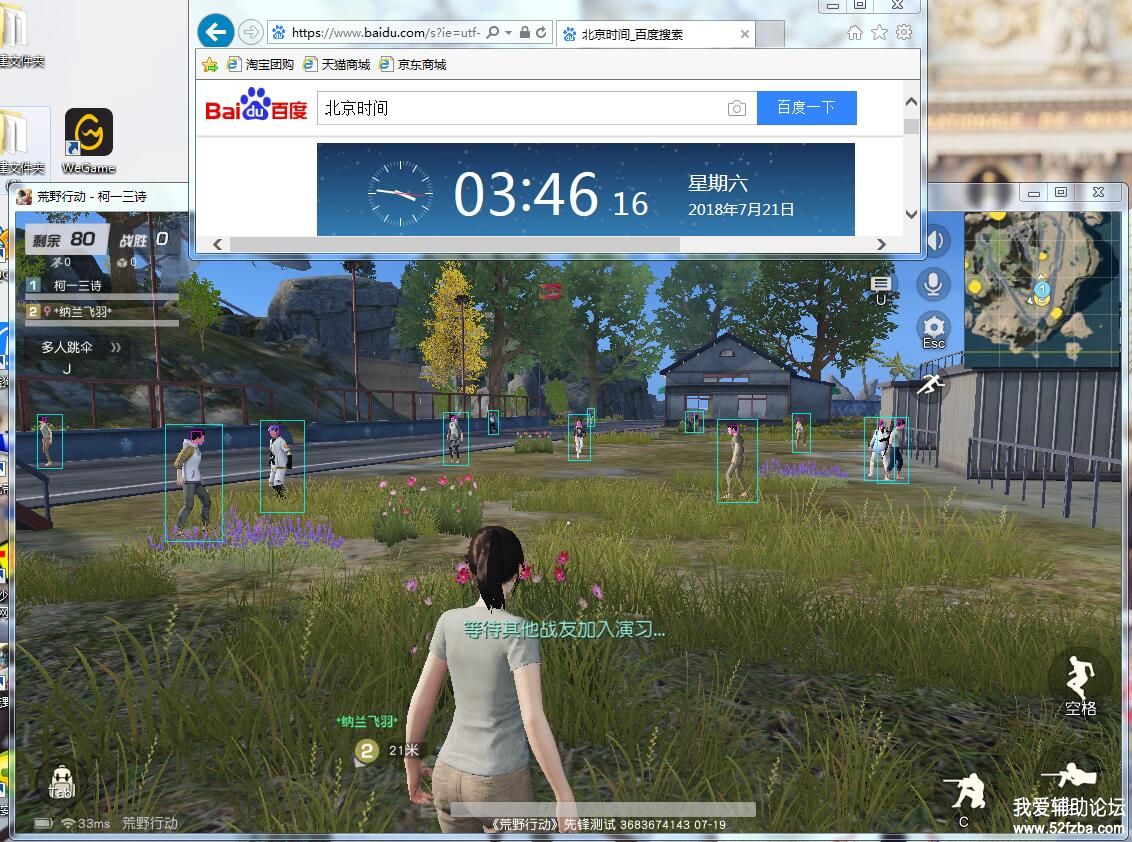The width and height of the screenshot is (1132, 842).
Task: Select the 北京时间_百度搜索 tab
Action: click(x=656, y=34)
